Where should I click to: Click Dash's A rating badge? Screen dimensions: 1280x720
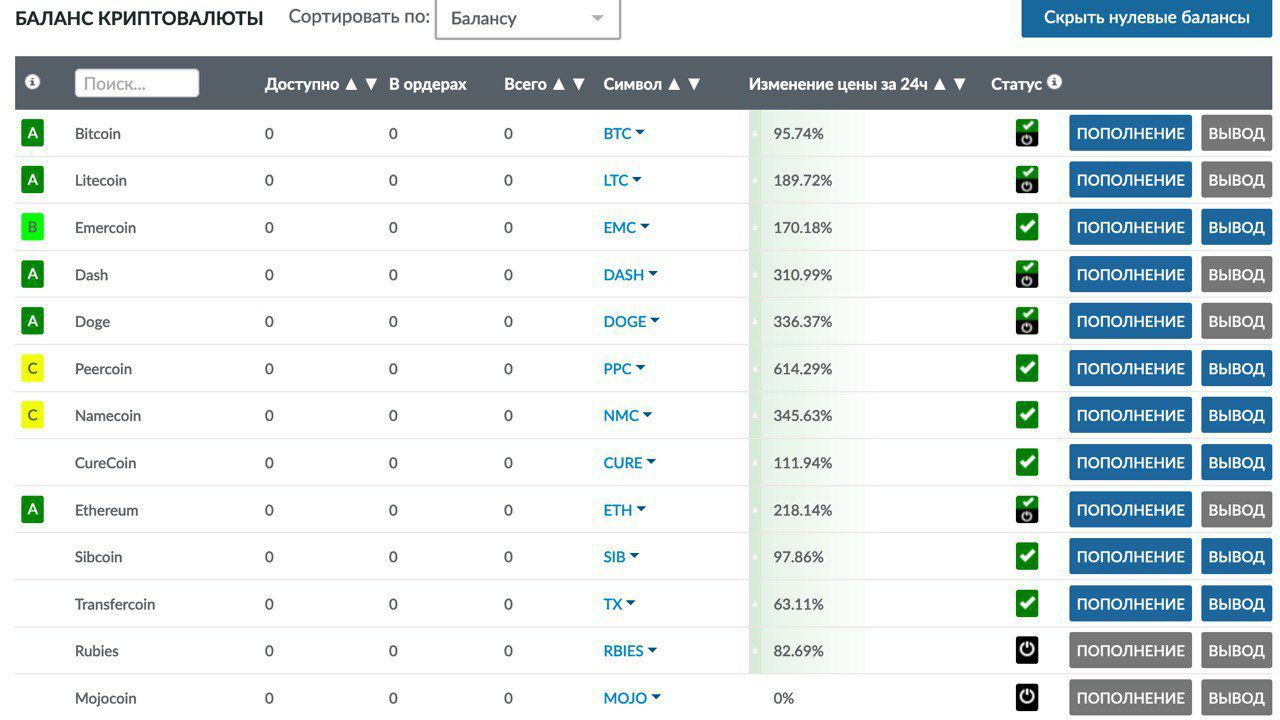pyautogui.click(x=32, y=274)
